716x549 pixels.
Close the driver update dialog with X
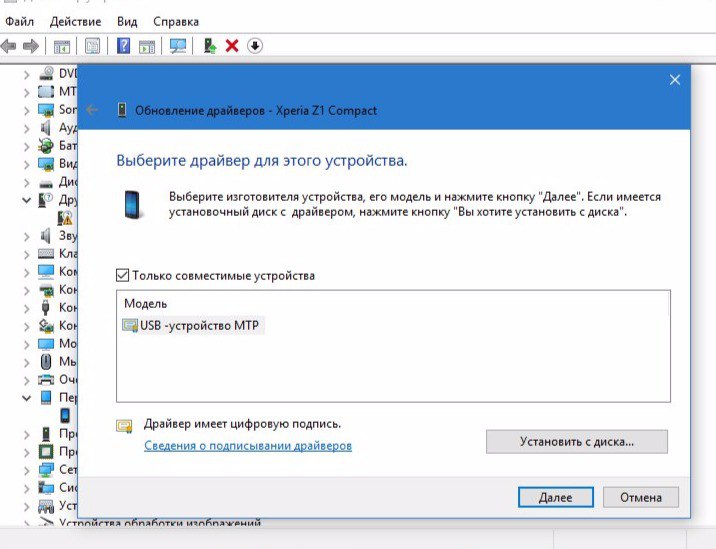675,80
